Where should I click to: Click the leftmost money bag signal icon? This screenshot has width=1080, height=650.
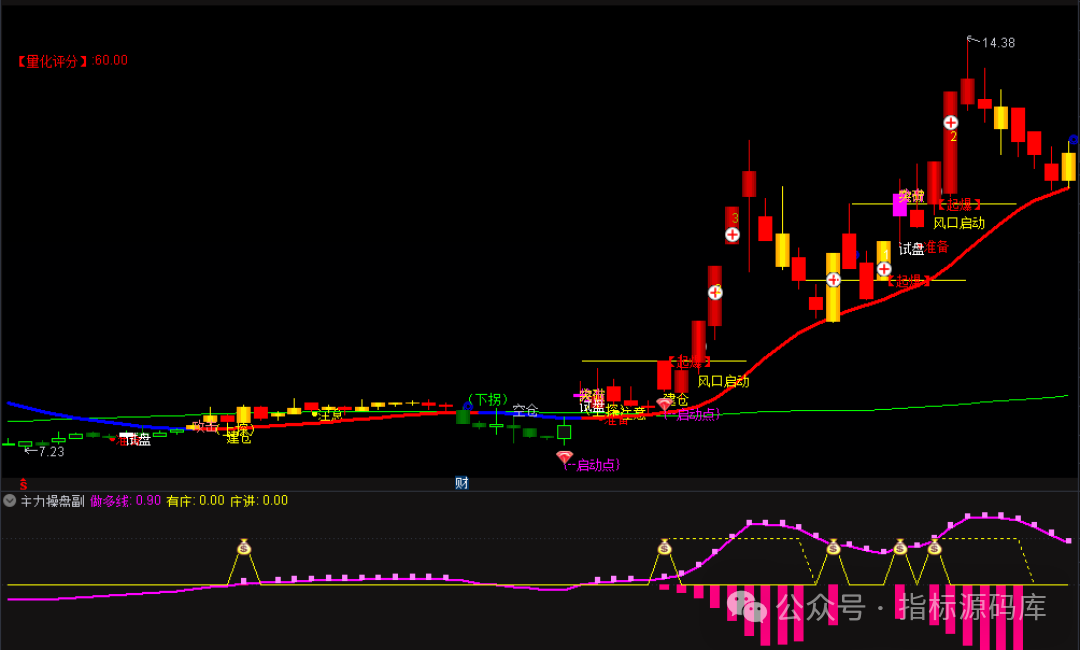[245, 547]
